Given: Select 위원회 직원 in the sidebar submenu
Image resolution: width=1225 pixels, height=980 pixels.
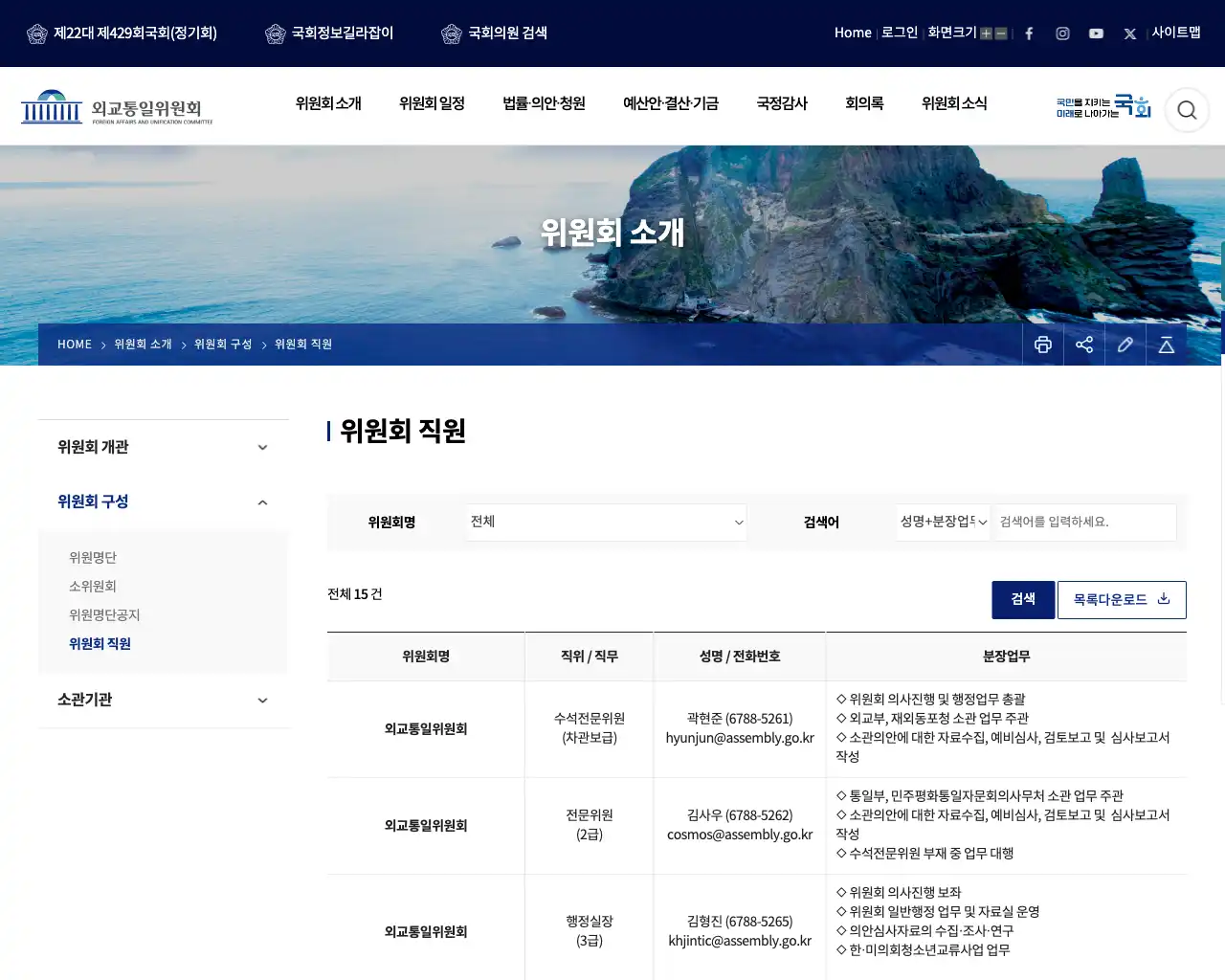Looking at the screenshot, I should tap(100, 644).
